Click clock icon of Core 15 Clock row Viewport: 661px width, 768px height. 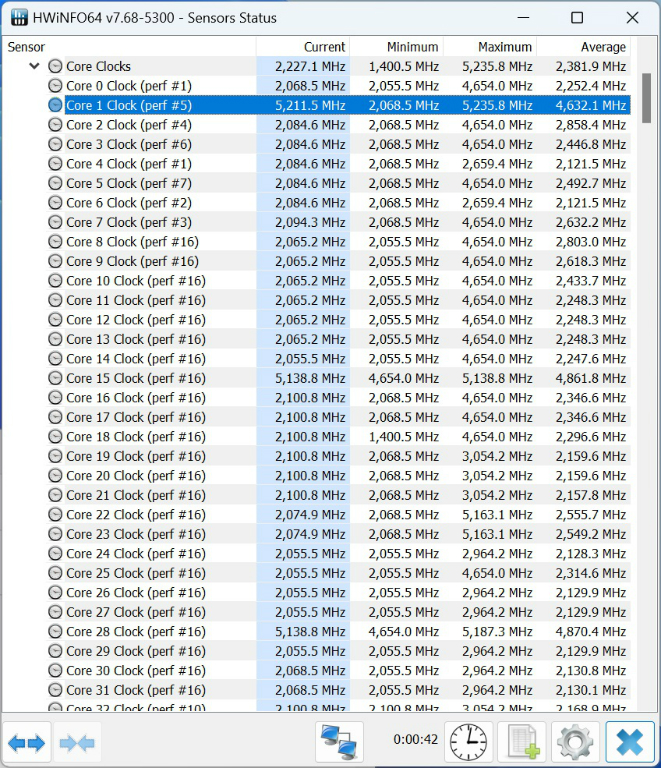pyautogui.click(x=55, y=378)
